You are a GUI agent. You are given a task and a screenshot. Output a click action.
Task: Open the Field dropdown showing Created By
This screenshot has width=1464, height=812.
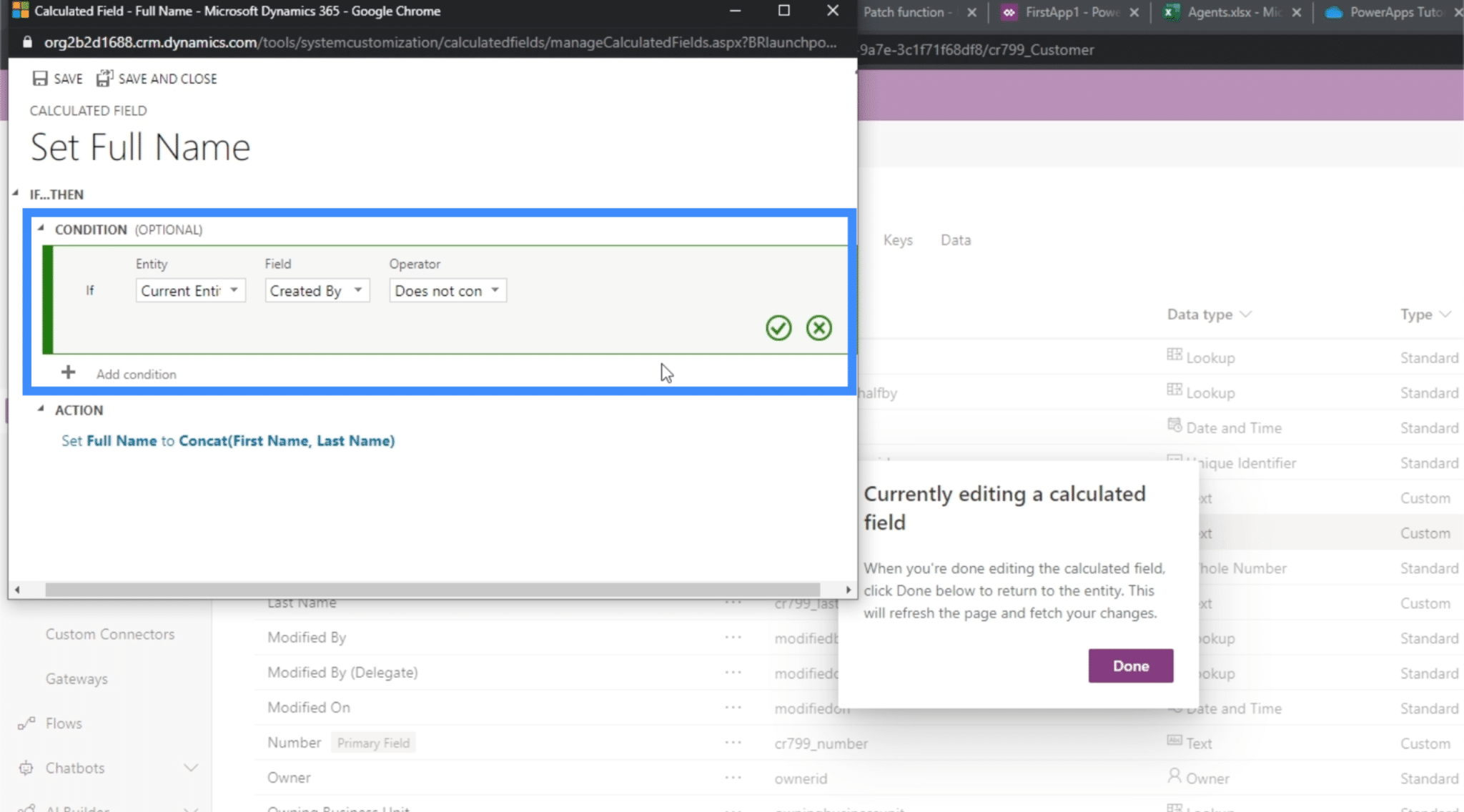317,291
